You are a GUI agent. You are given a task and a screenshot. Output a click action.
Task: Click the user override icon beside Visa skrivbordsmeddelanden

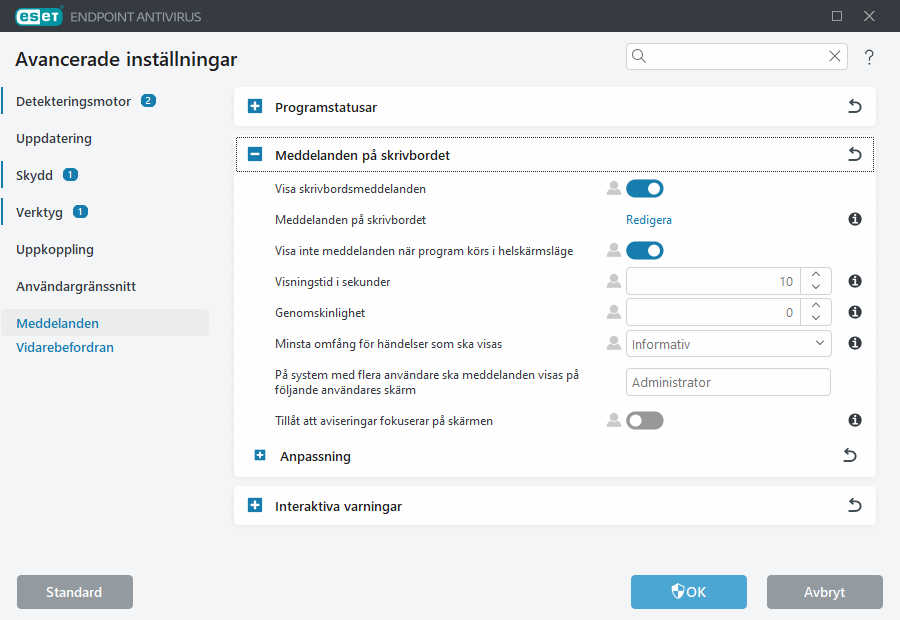(x=614, y=188)
